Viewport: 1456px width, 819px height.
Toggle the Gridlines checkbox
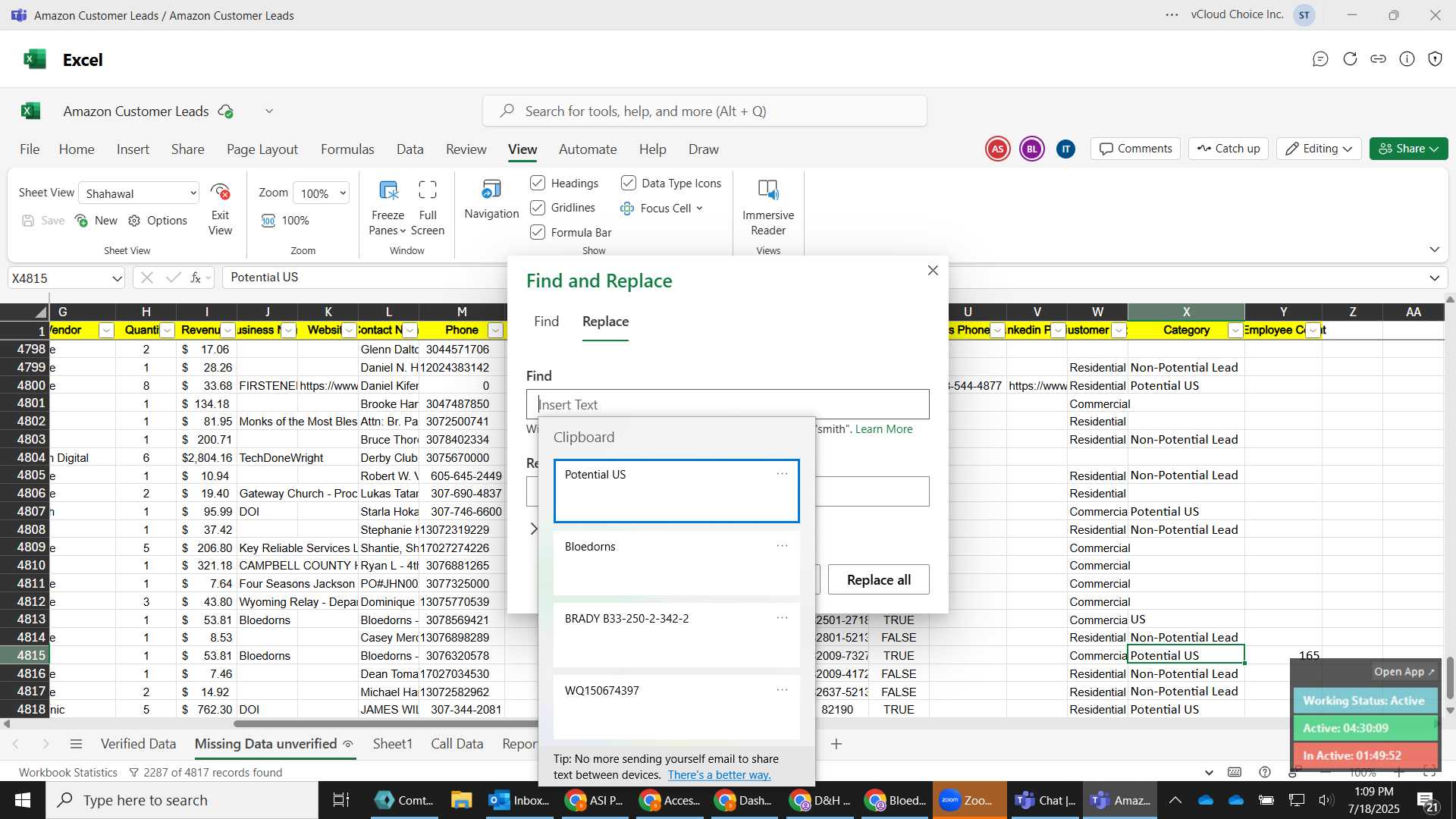[538, 208]
